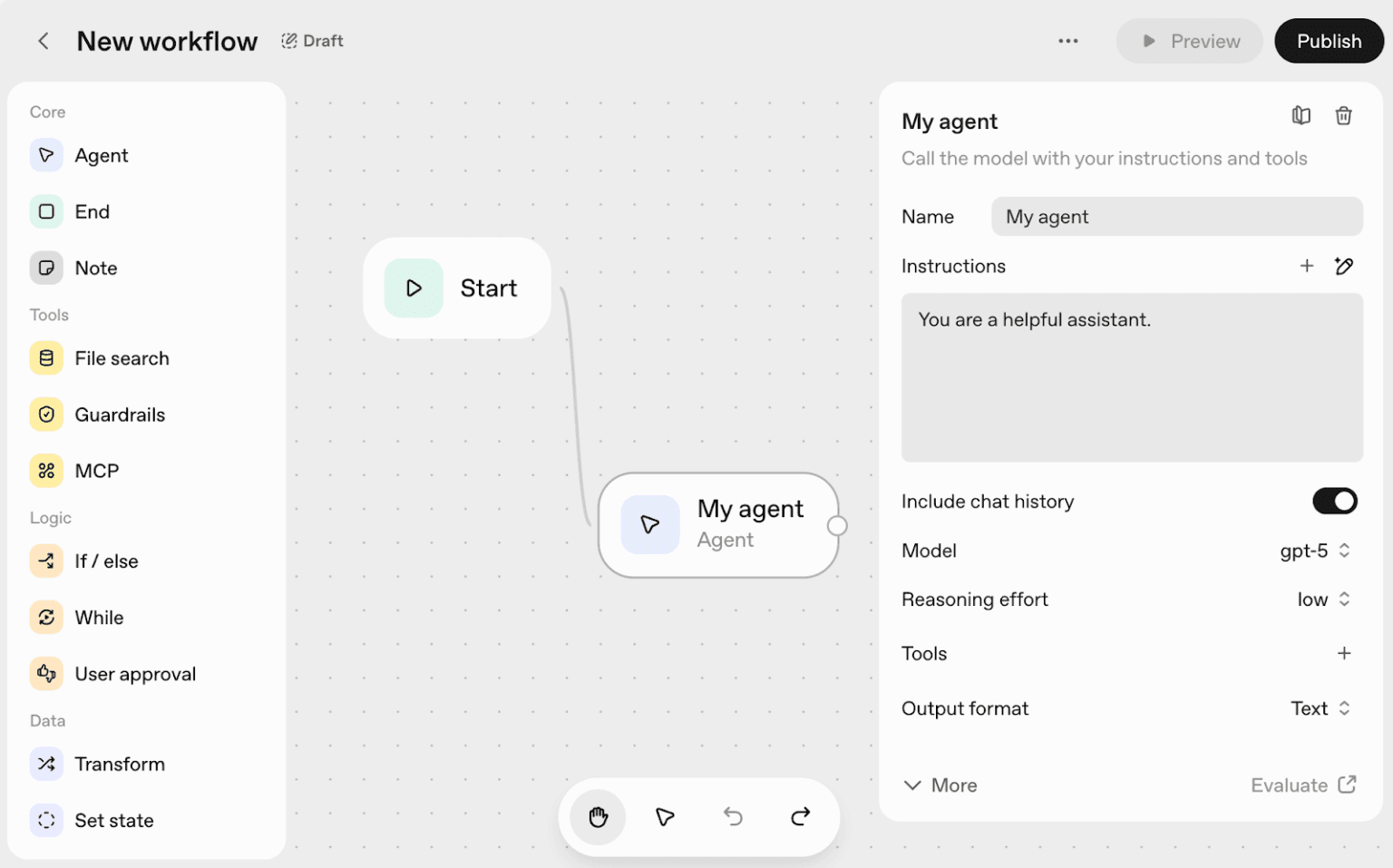
Task: Open the Model dropdown showing gpt-5
Action: click(1315, 551)
